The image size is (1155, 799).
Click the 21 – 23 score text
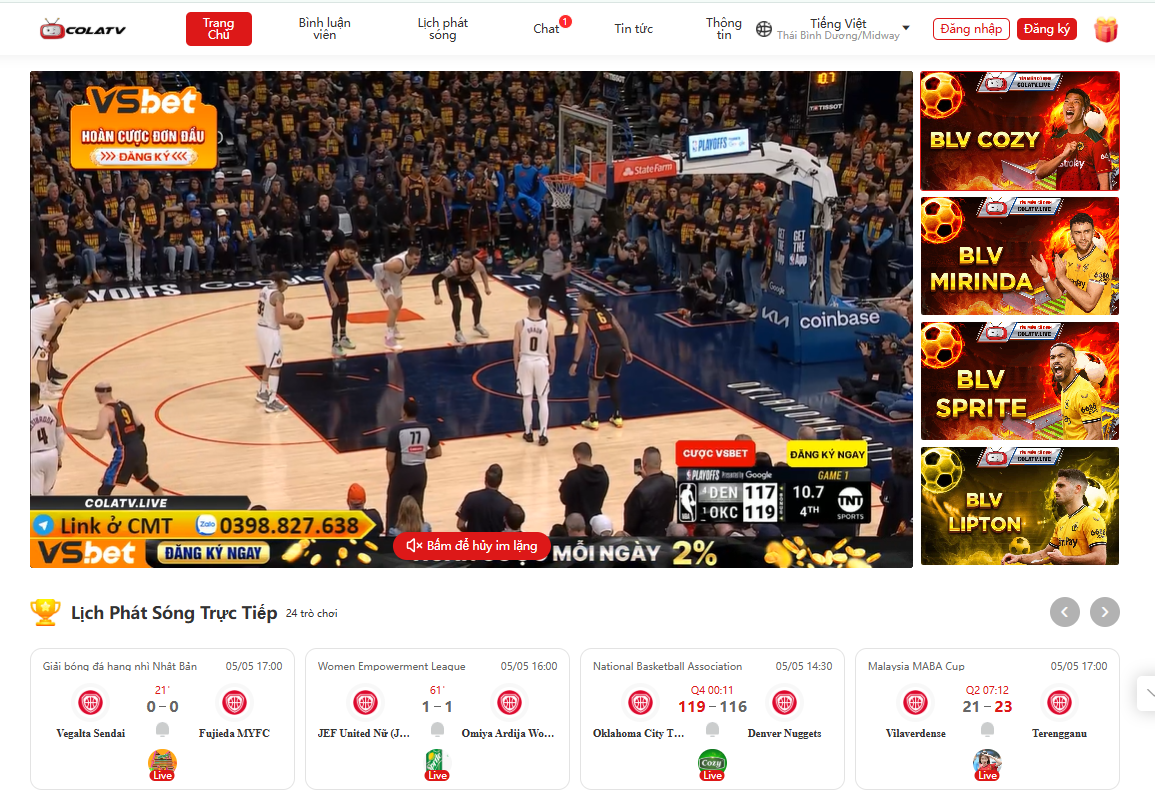coord(987,707)
